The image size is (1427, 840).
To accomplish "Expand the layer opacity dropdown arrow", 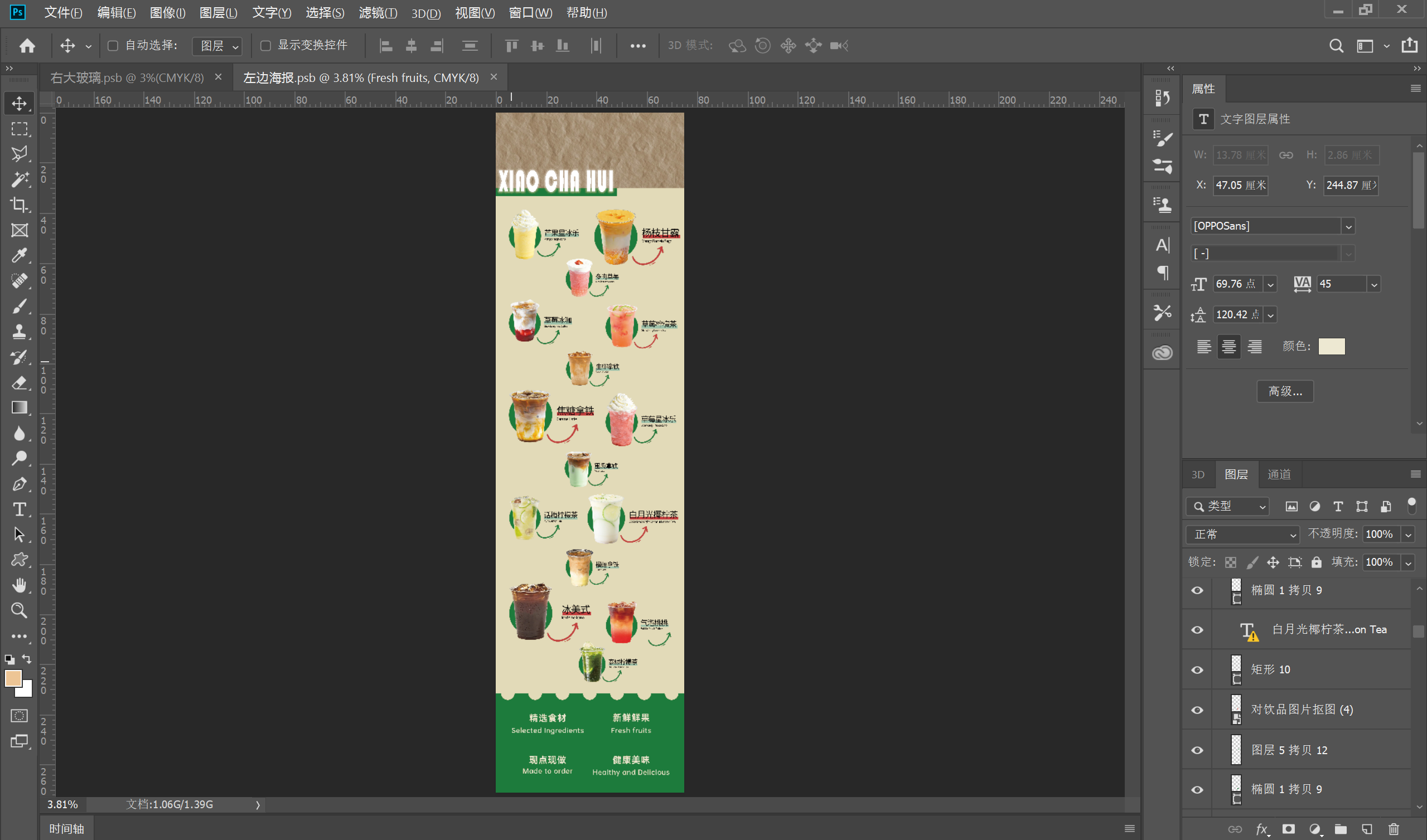I will pyautogui.click(x=1408, y=535).
